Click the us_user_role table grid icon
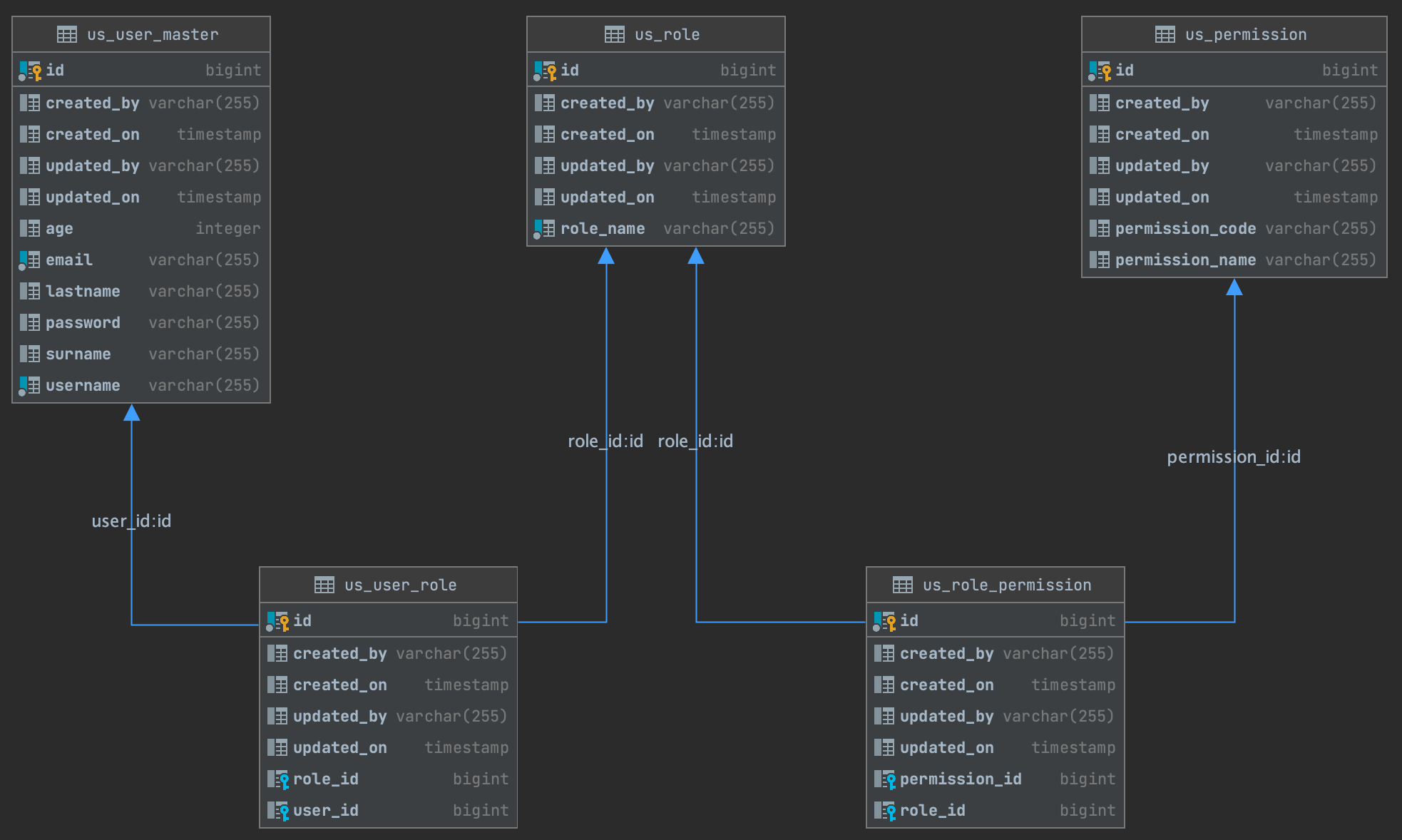 pyautogui.click(x=324, y=585)
